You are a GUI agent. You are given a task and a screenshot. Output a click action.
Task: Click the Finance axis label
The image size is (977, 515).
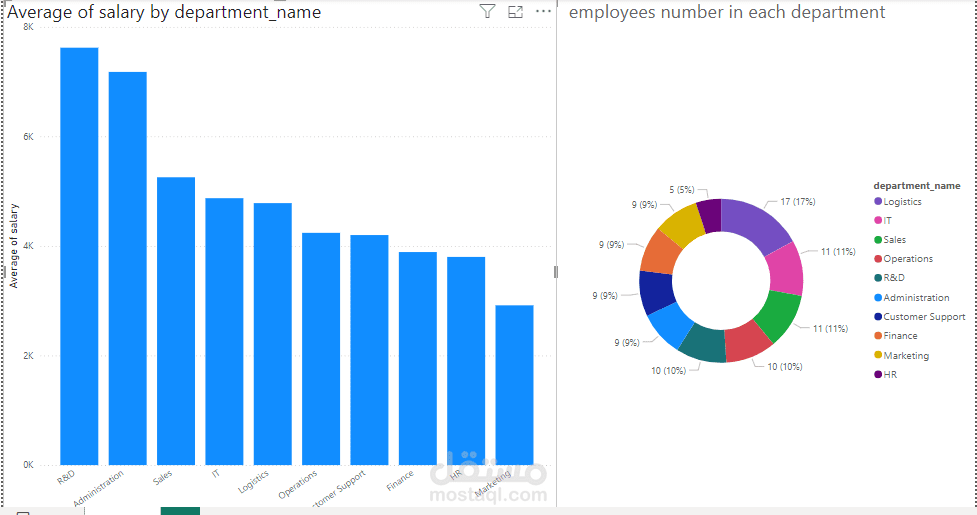pyautogui.click(x=400, y=480)
